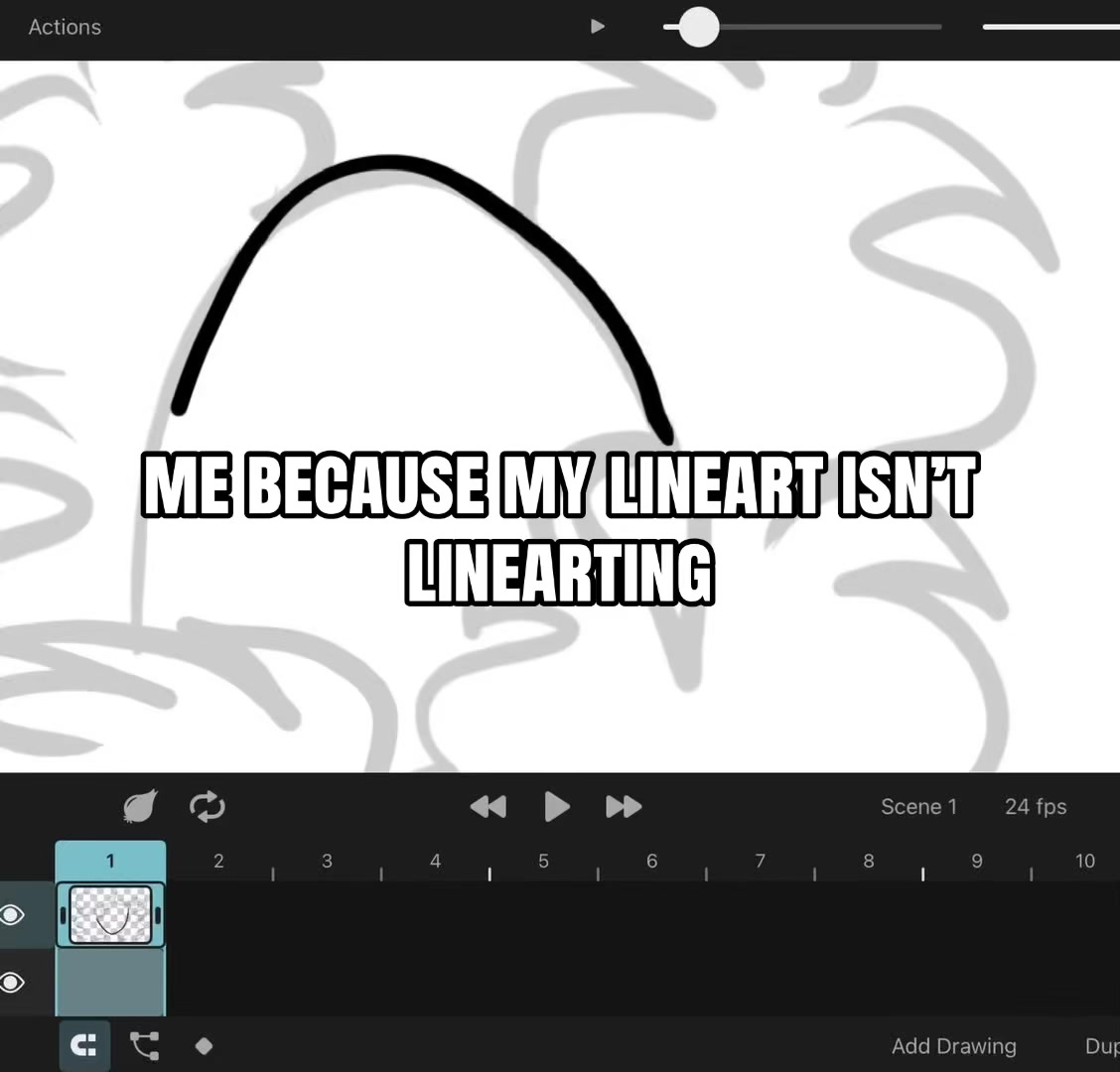1120x1072 pixels.
Task: Go to frame 4 on timeline
Action: point(435,862)
